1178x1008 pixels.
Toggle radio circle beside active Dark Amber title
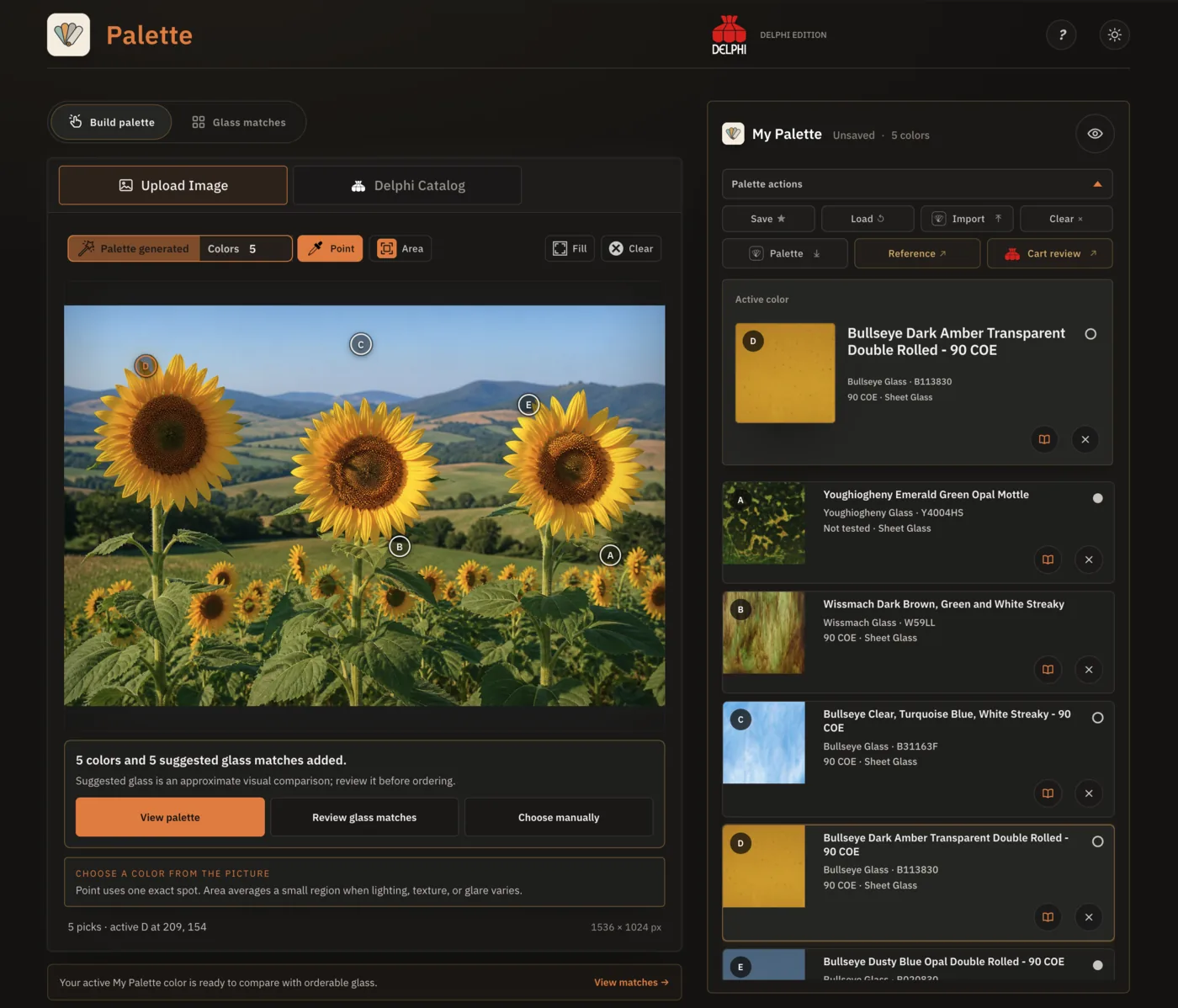pos(1090,334)
